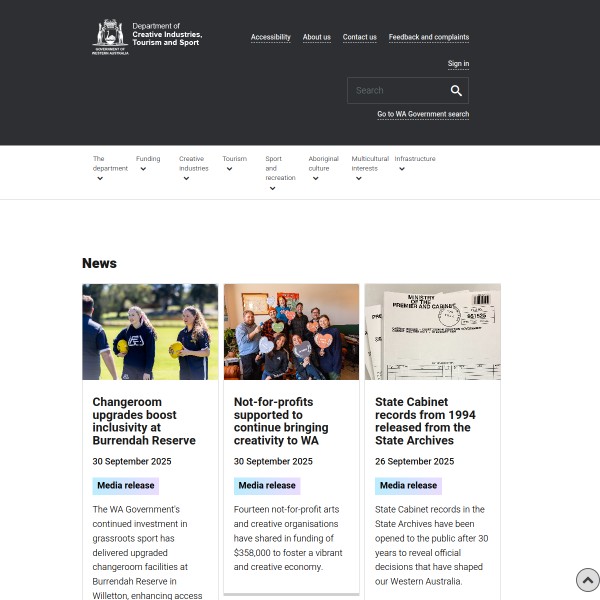Open the Changeroom upgrades news thumbnail

pos(150,331)
